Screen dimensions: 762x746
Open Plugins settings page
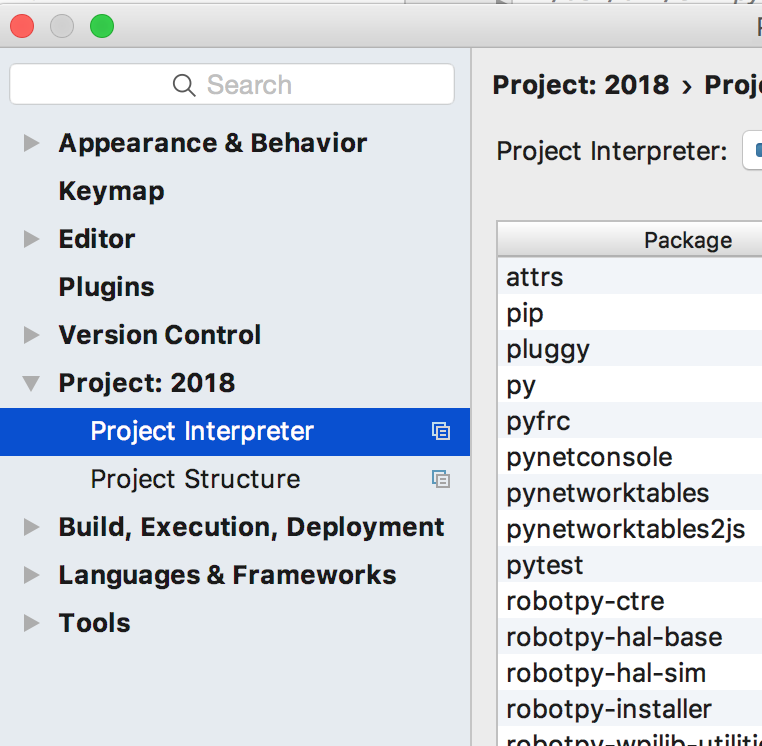[106, 287]
